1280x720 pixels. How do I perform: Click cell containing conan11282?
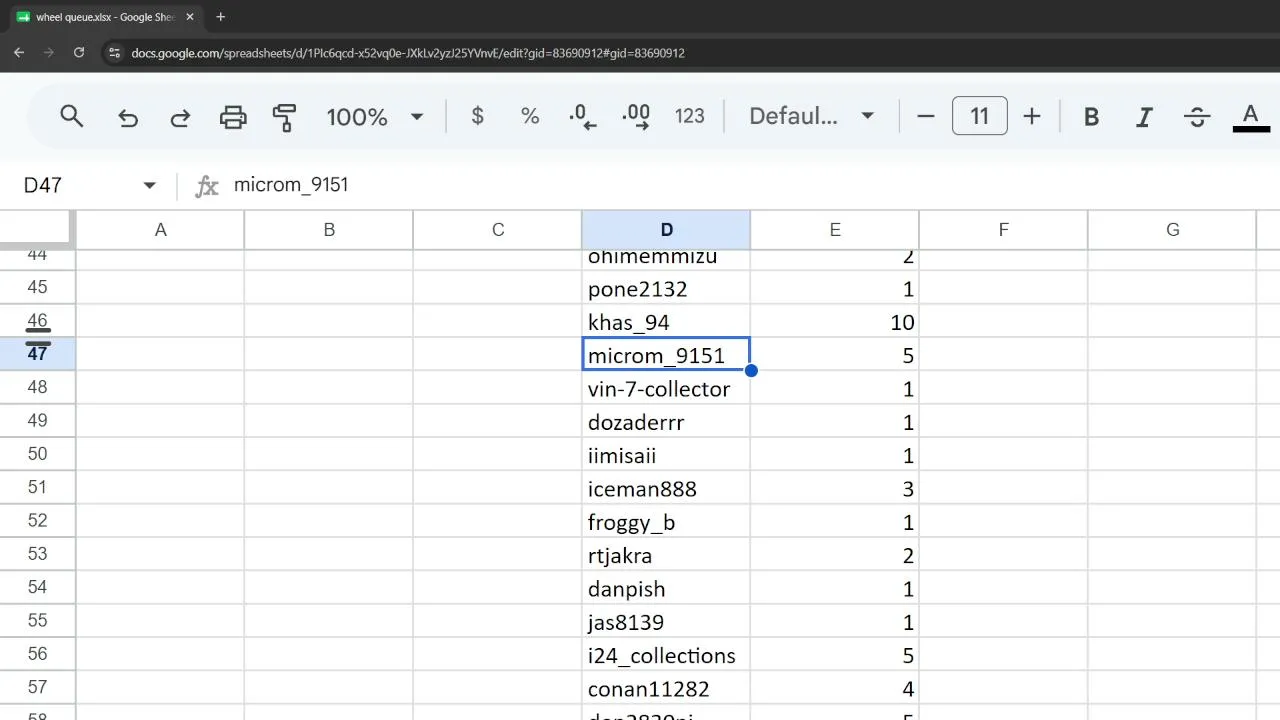[666, 689]
